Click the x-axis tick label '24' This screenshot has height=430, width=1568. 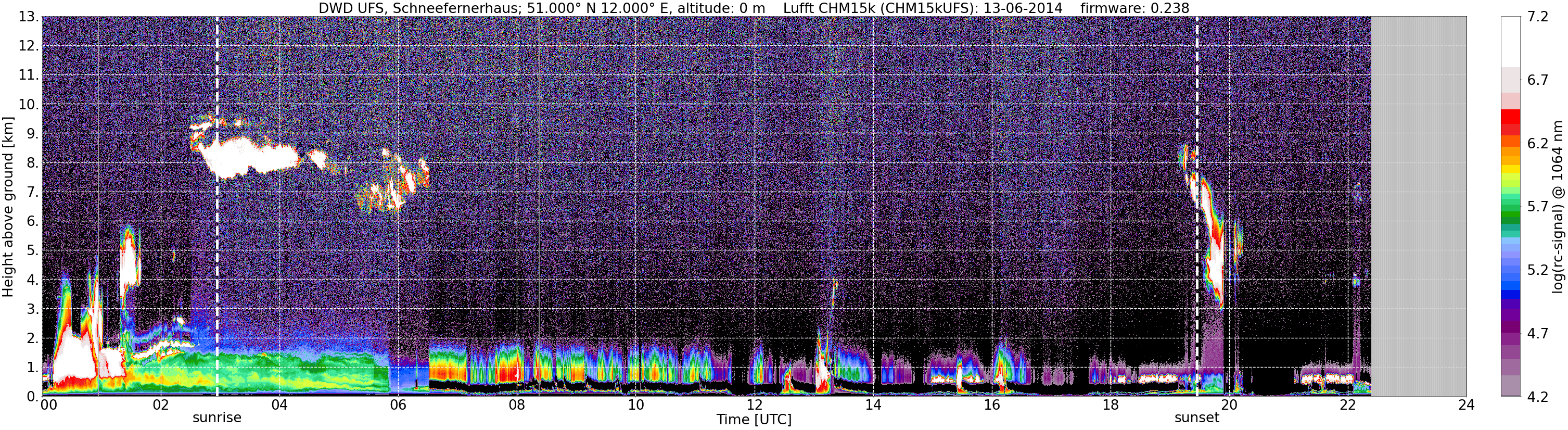coord(1467,406)
